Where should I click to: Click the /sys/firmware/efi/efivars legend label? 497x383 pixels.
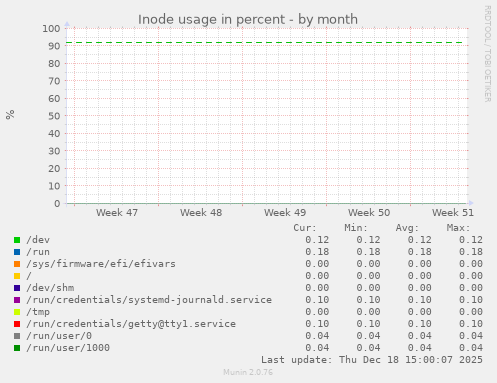[x=101, y=264]
